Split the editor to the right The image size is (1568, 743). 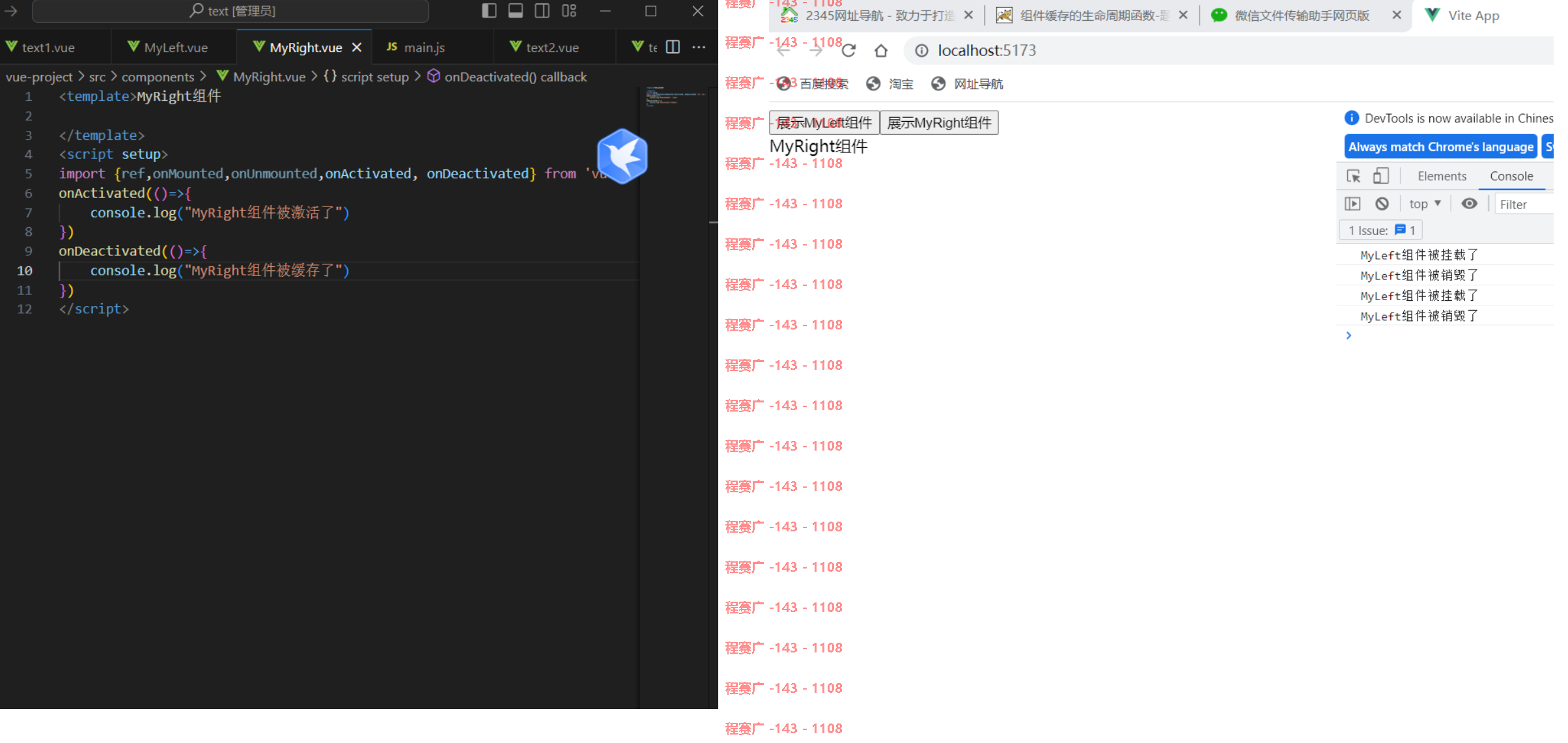(x=673, y=47)
